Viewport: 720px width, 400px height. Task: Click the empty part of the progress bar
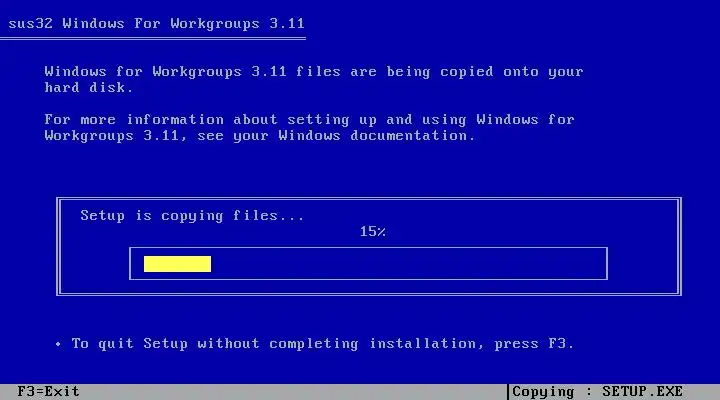click(409, 264)
